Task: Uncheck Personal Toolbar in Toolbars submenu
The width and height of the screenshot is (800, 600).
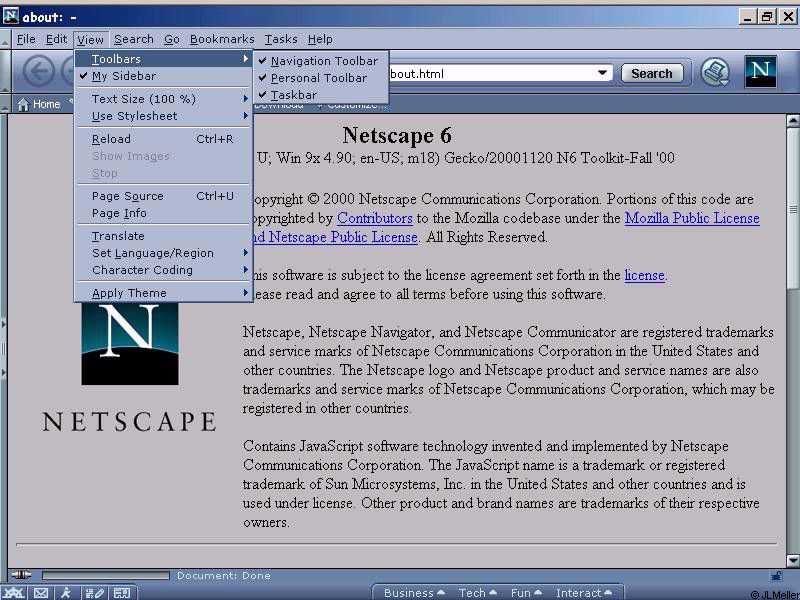Action: click(321, 78)
